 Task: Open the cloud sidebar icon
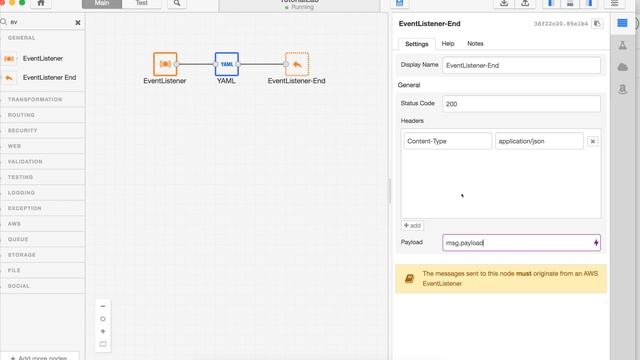622,67
